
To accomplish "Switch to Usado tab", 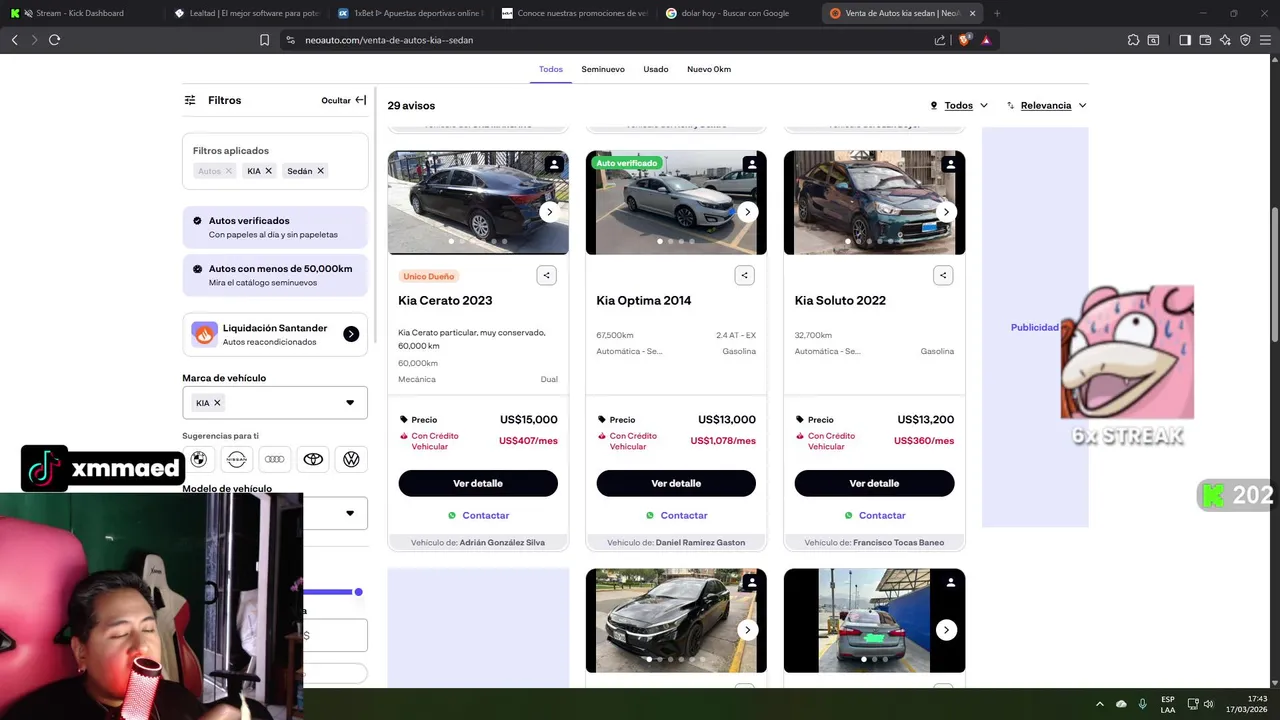I will [656, 69].
